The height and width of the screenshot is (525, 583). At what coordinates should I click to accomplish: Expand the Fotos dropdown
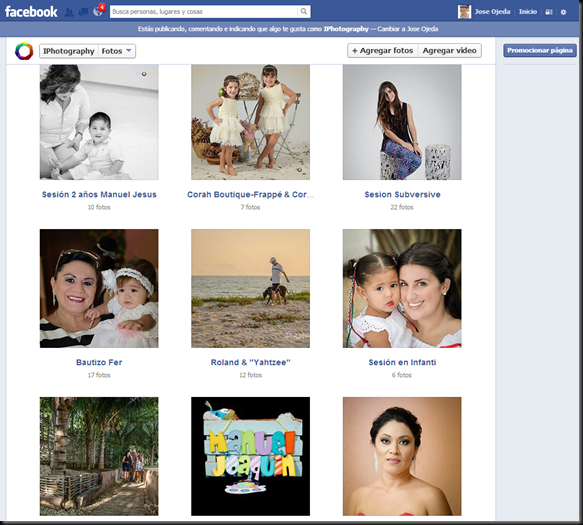pyautogui.click(x=117, y=51)
